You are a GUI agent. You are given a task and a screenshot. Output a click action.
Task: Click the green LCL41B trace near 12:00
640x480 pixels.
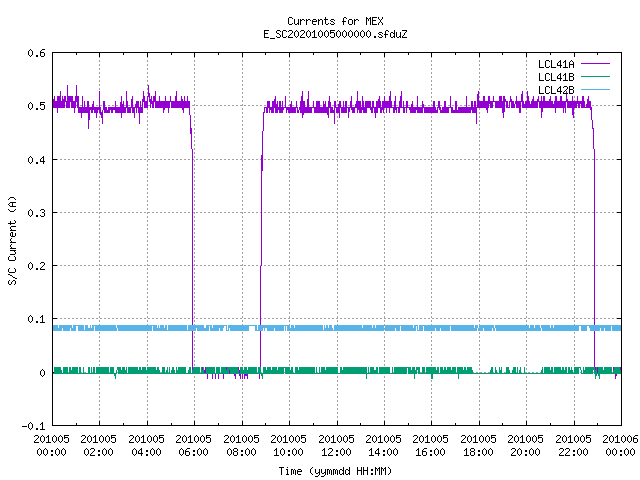[336, 370]
